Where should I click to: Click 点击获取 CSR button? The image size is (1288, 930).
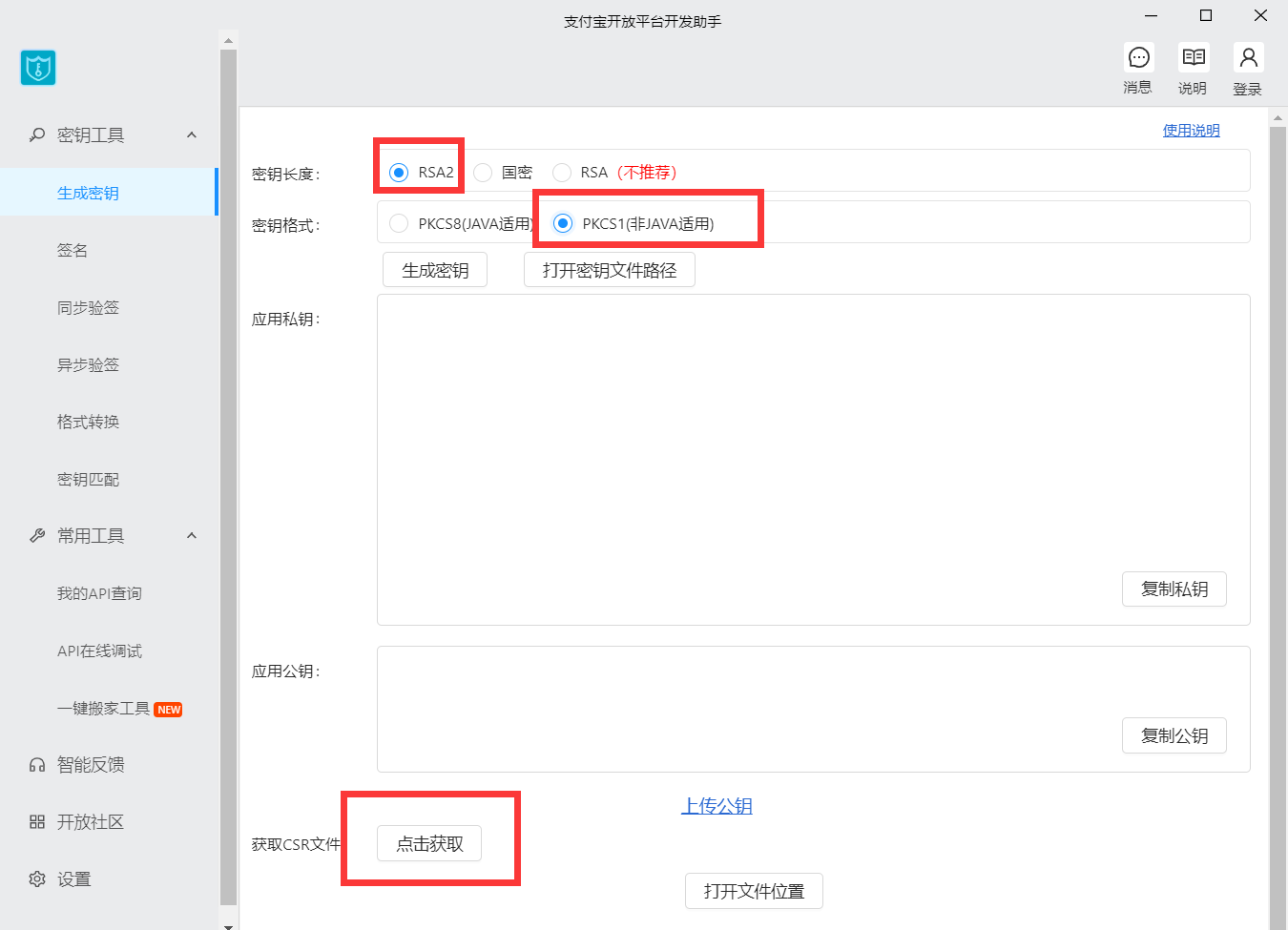[x=429, y=843]
